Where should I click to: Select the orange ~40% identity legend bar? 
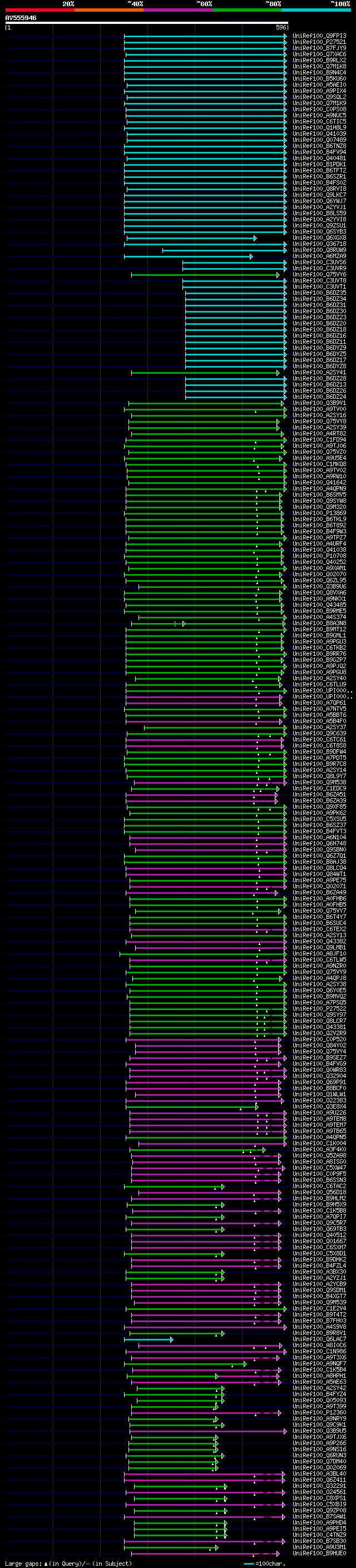click(x=109, y=10)
